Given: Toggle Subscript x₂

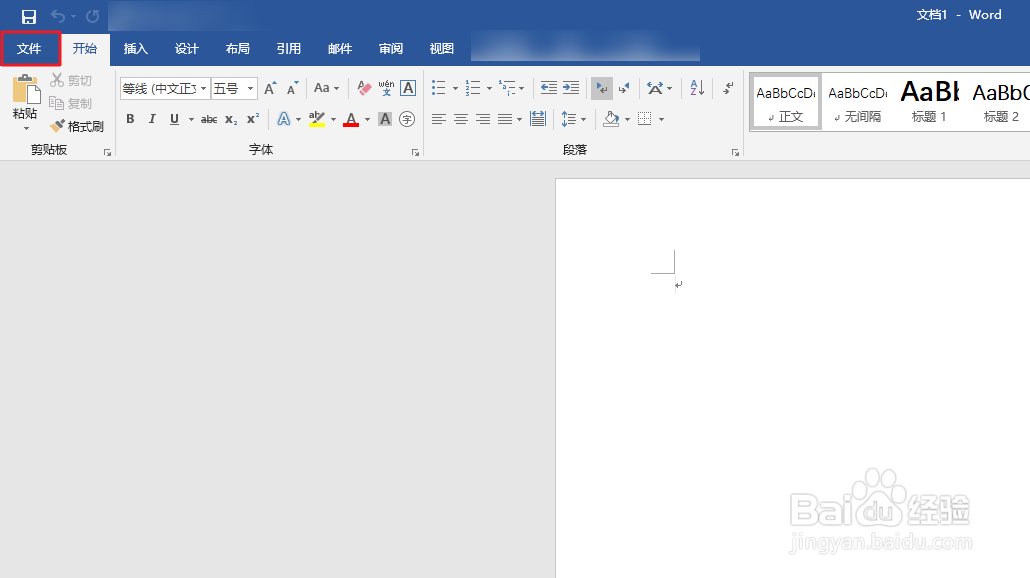Looking at the screenshot, I should tap(231, 120).
